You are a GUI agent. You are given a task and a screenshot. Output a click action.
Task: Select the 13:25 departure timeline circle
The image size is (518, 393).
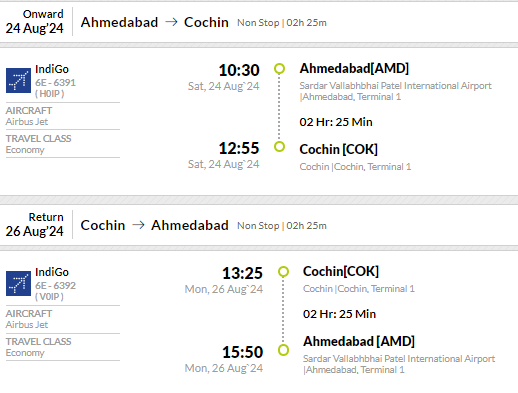coord(283,272)
